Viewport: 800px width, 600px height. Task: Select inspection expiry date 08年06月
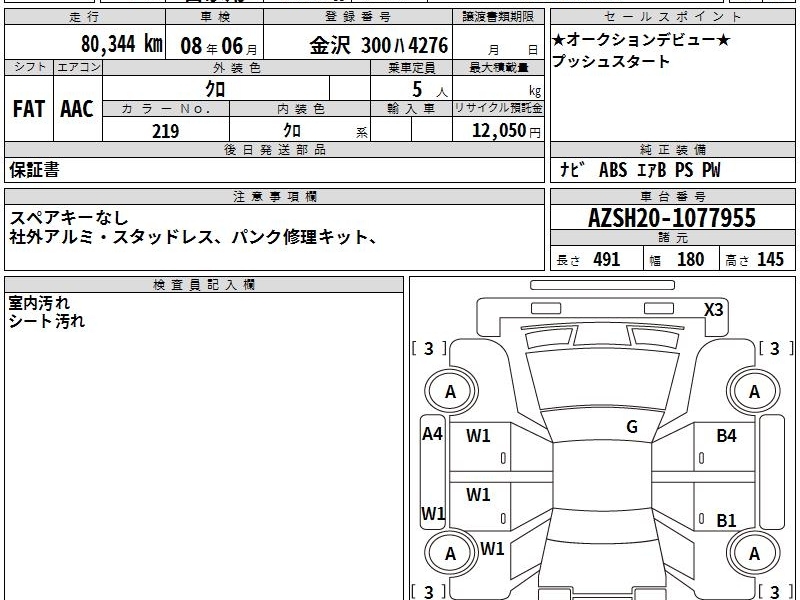(219, 46)
